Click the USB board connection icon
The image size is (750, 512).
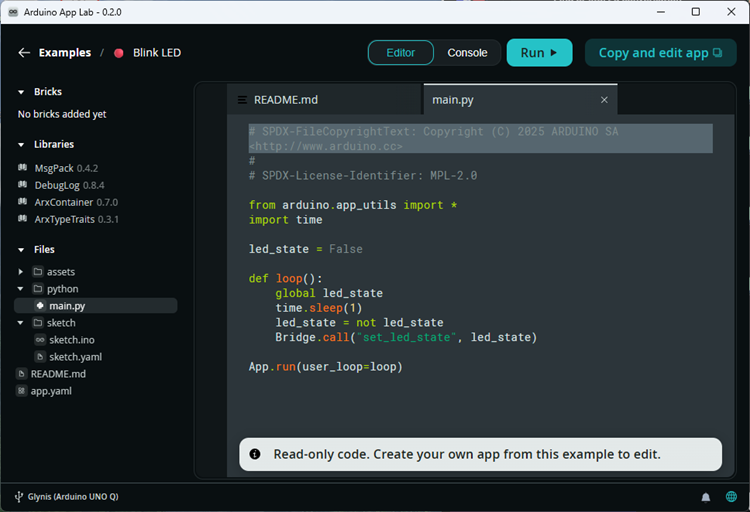coord(19,497)
